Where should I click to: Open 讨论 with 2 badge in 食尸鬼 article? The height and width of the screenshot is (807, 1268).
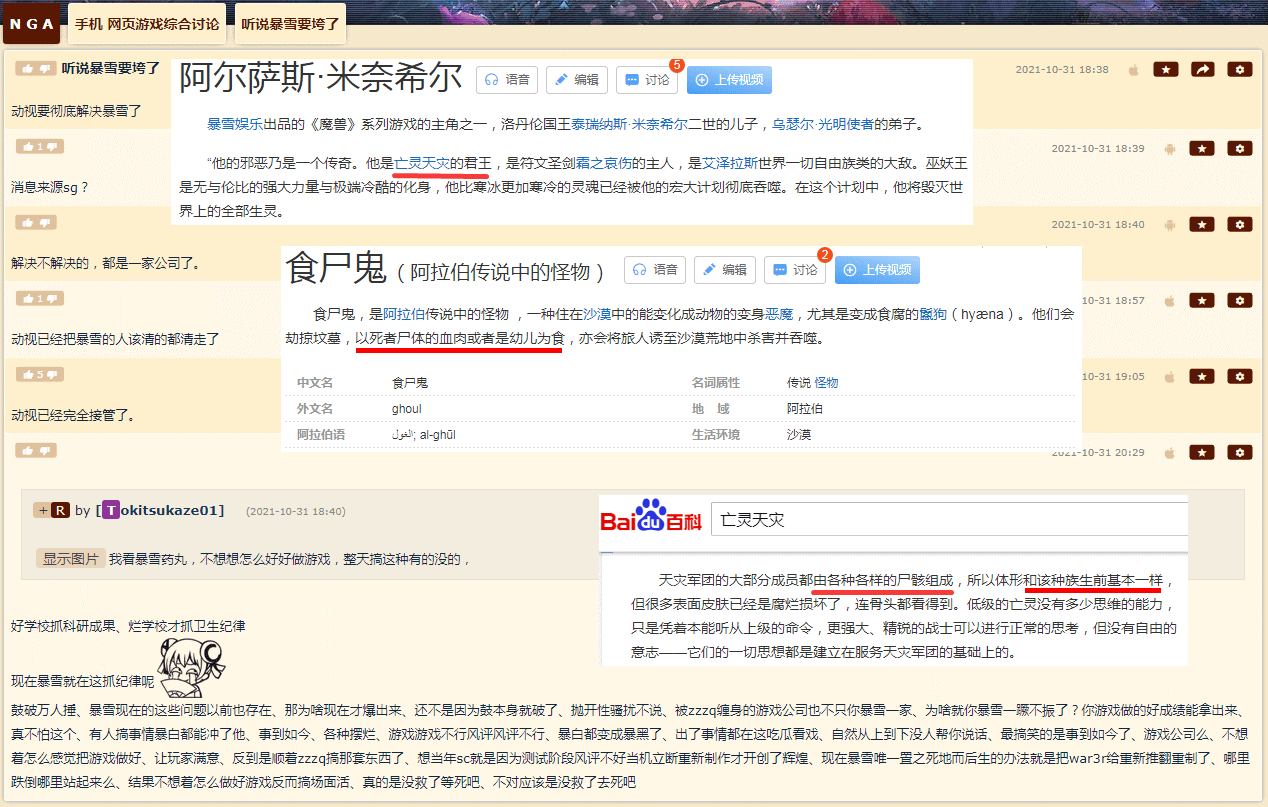click(795, 270)
